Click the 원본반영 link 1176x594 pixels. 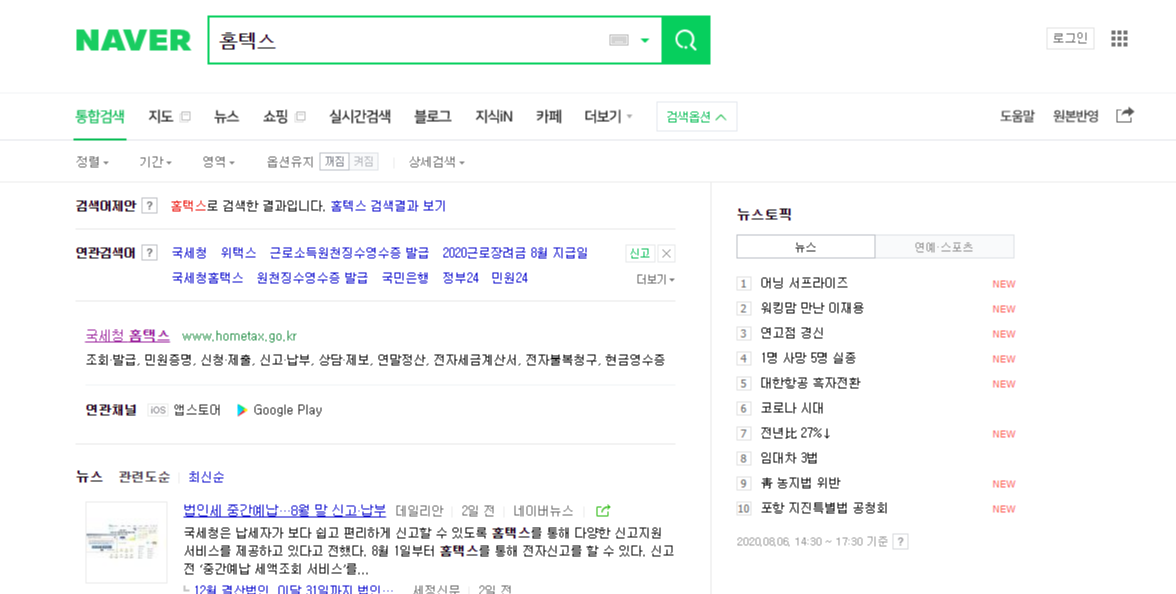click(x=1076, y=117)
